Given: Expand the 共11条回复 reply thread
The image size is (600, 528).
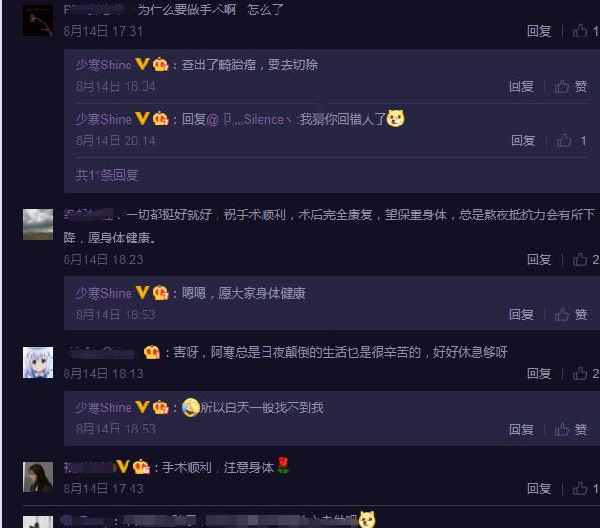Looking at the screenshot, I should 107,175.
